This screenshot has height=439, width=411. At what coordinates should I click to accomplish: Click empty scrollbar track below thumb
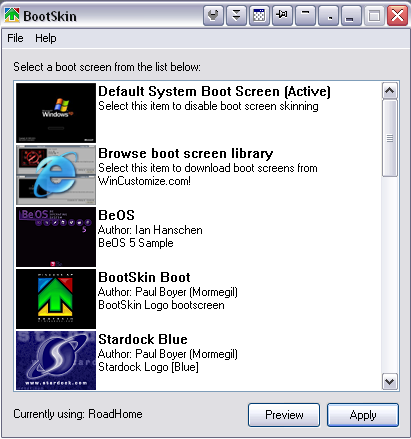point(390,275)
